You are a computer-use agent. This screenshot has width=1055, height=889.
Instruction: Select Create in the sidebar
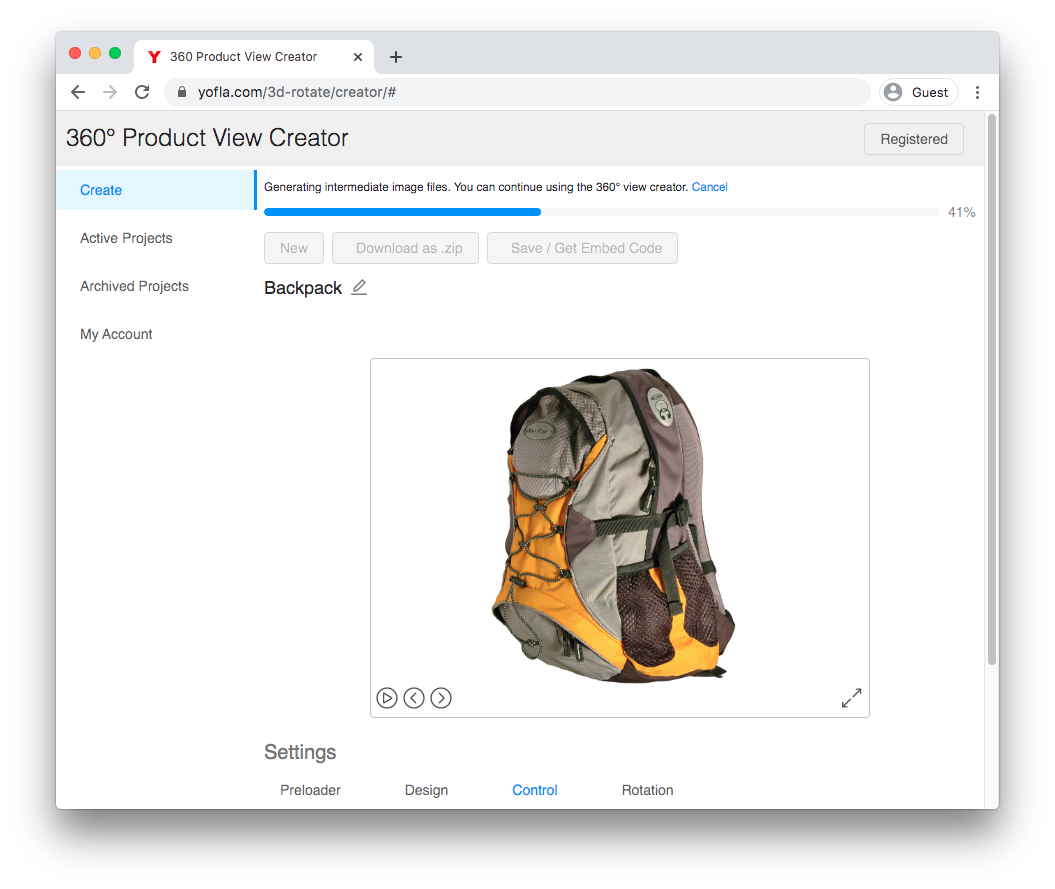click(x=155, y=190)
